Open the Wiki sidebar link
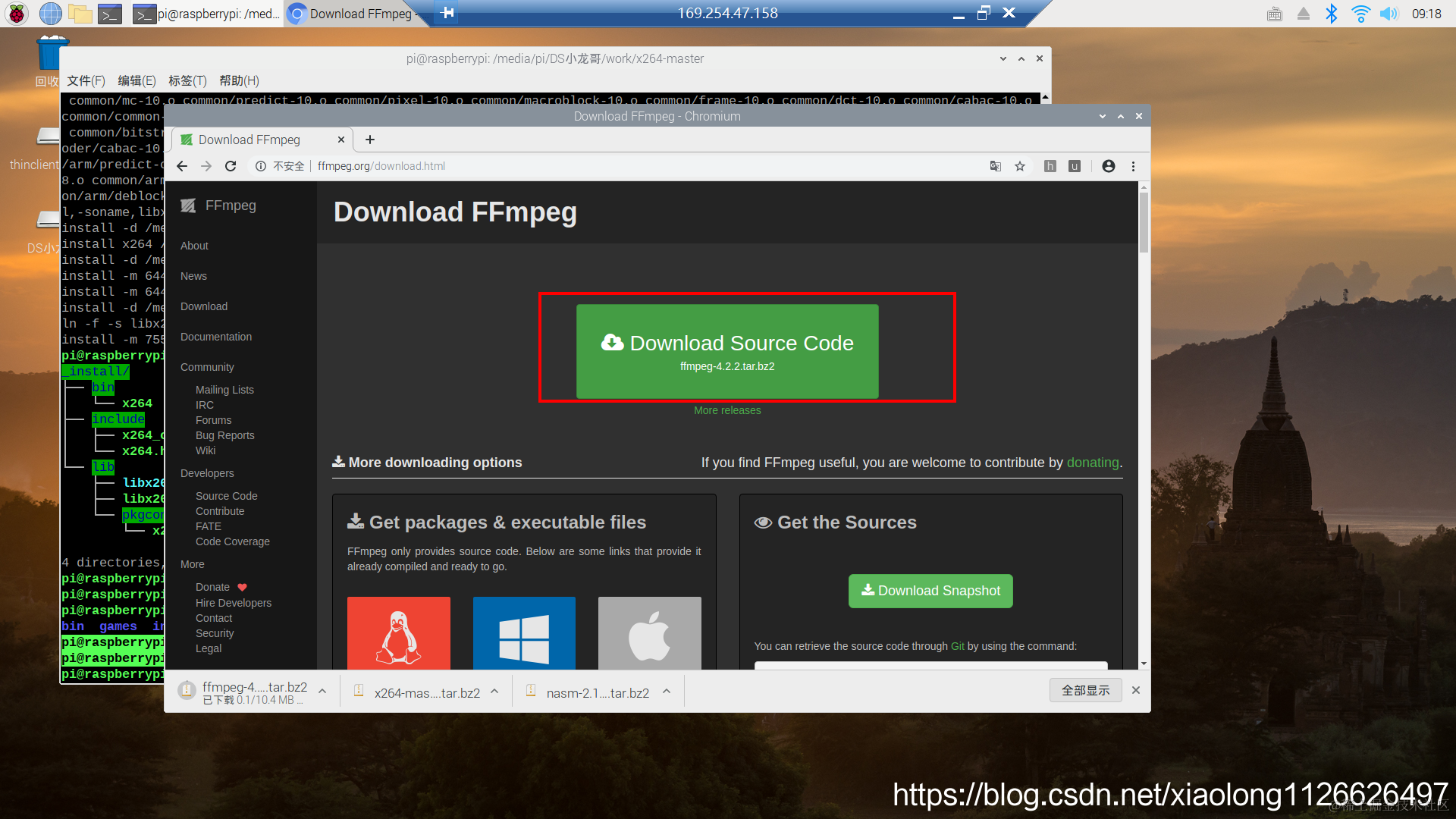 206,450
